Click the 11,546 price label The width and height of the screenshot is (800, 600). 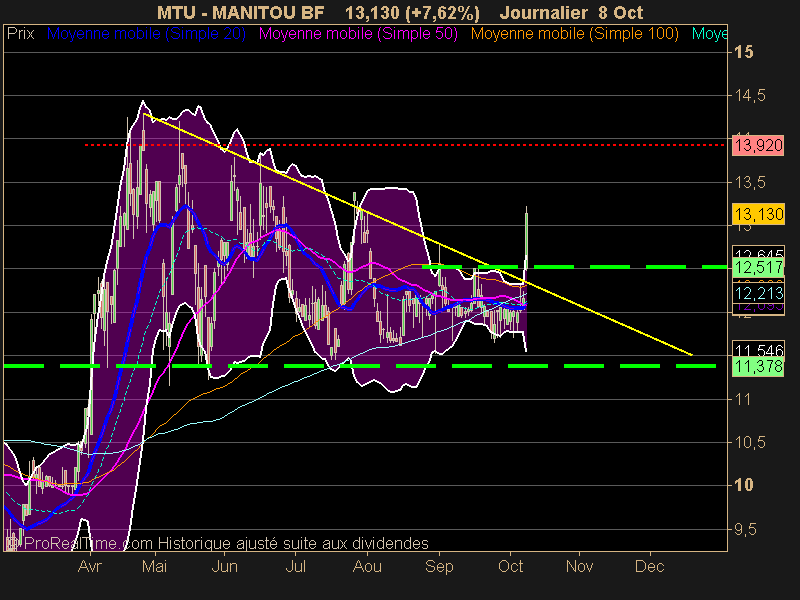[x=758, y=349]
